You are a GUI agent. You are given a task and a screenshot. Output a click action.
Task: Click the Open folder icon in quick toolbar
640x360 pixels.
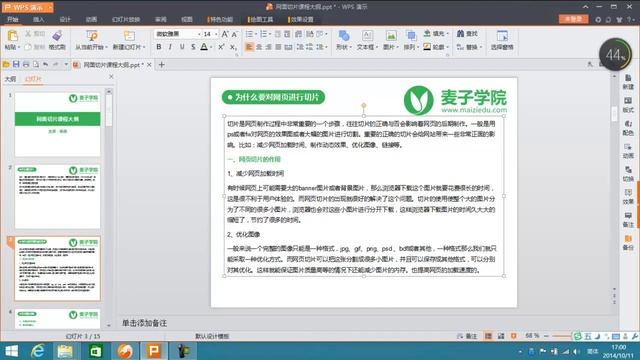tap(6, 64)
